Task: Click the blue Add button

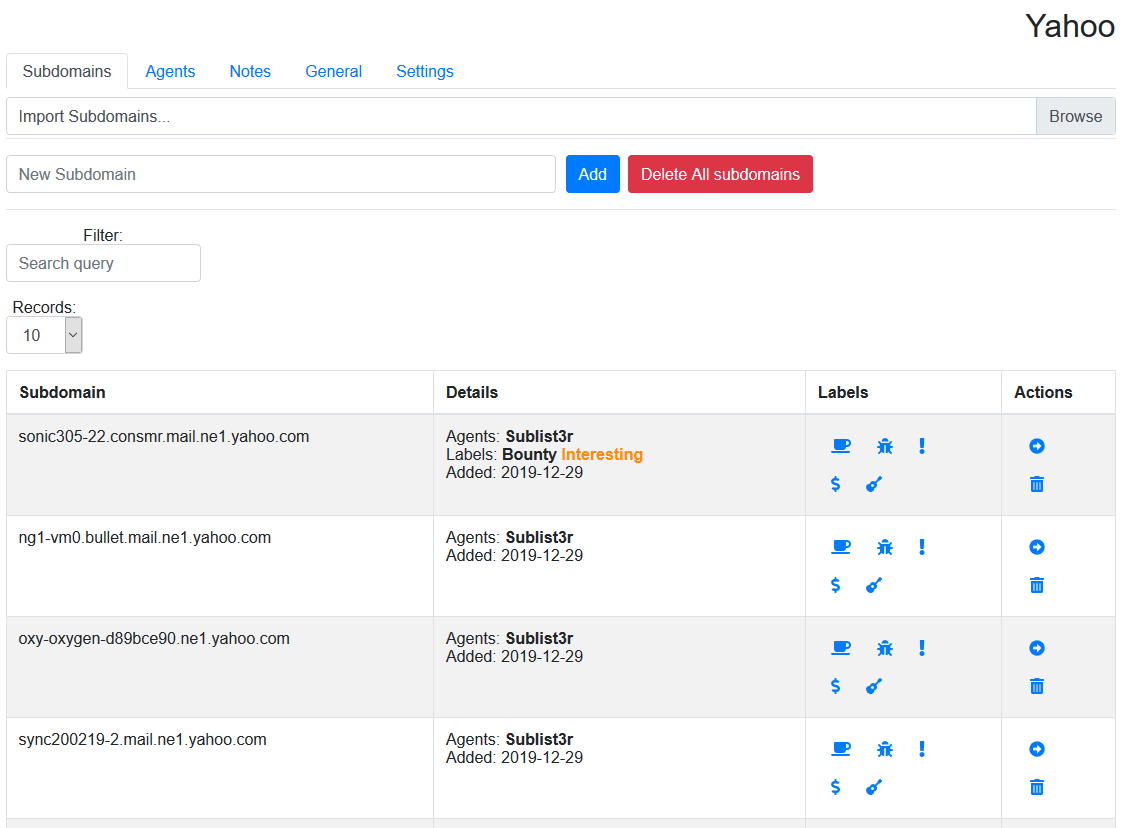Action: pyautogui.click(x=593, y=174)
